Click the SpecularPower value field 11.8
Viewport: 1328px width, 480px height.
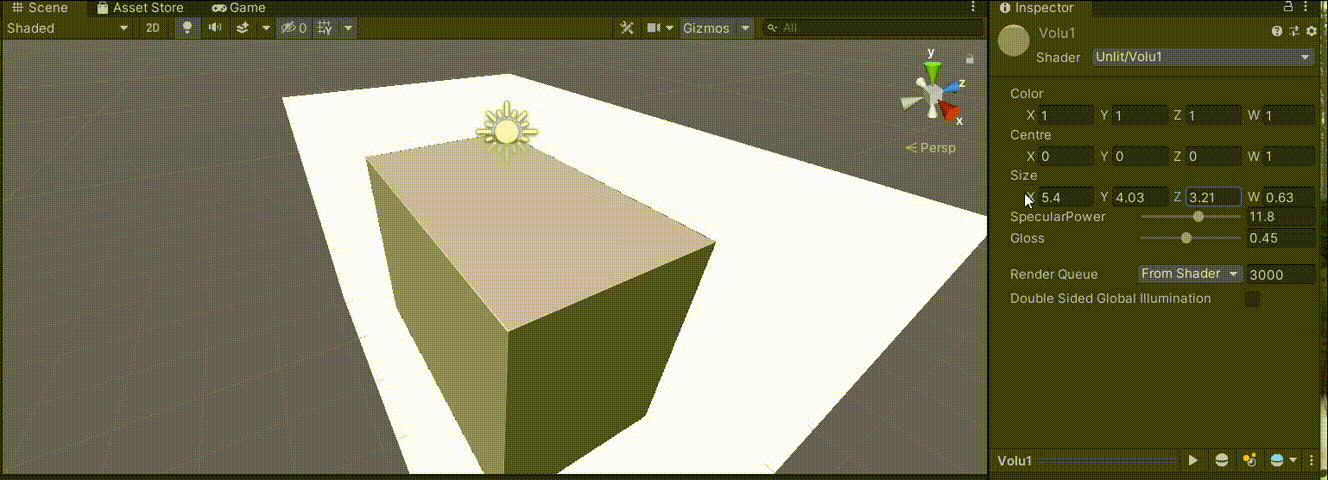click(x=1280, y=217)
